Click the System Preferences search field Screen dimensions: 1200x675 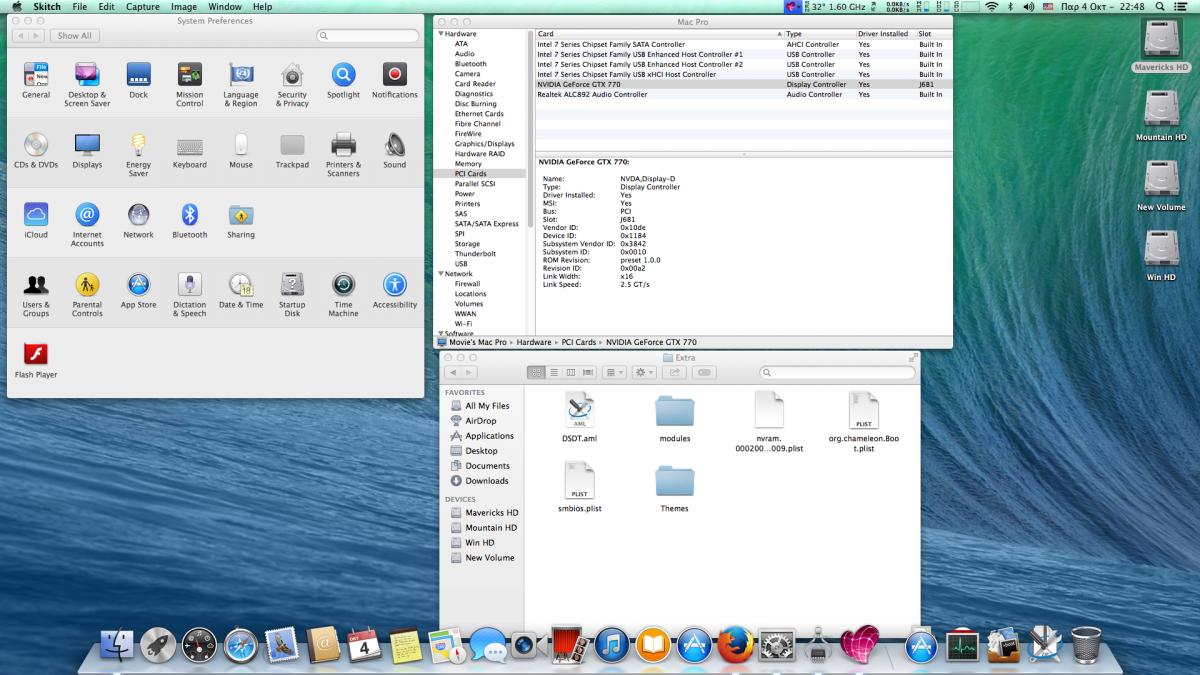pyautogui.click(x=368, y=35)
